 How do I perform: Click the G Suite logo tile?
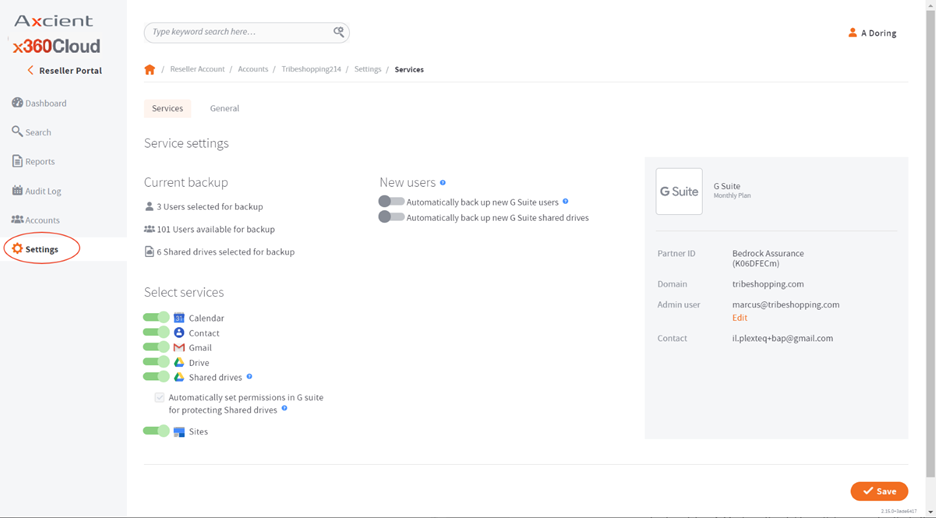point(679,191)
